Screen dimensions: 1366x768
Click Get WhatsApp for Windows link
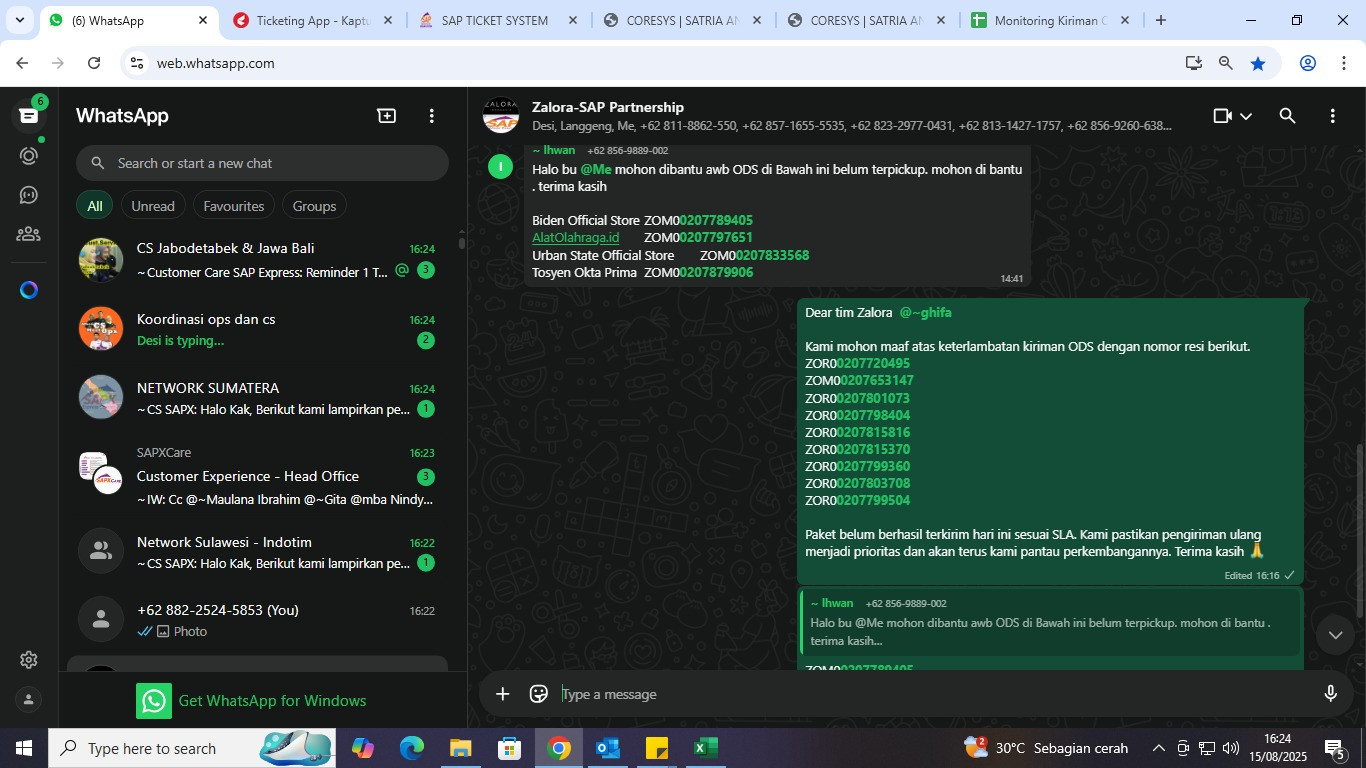(x=251, y=701)
